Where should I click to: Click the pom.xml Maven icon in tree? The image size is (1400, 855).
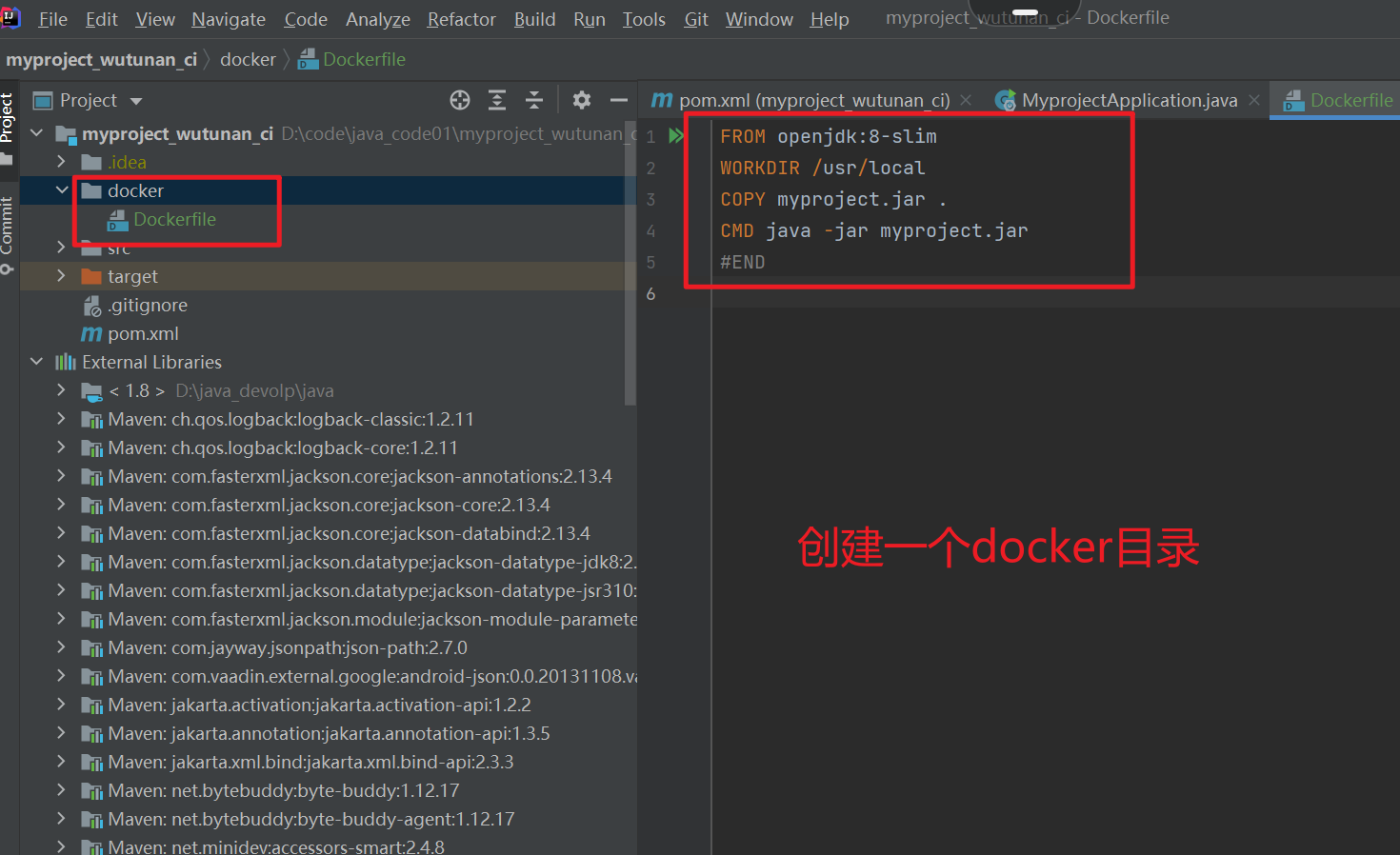91,334
